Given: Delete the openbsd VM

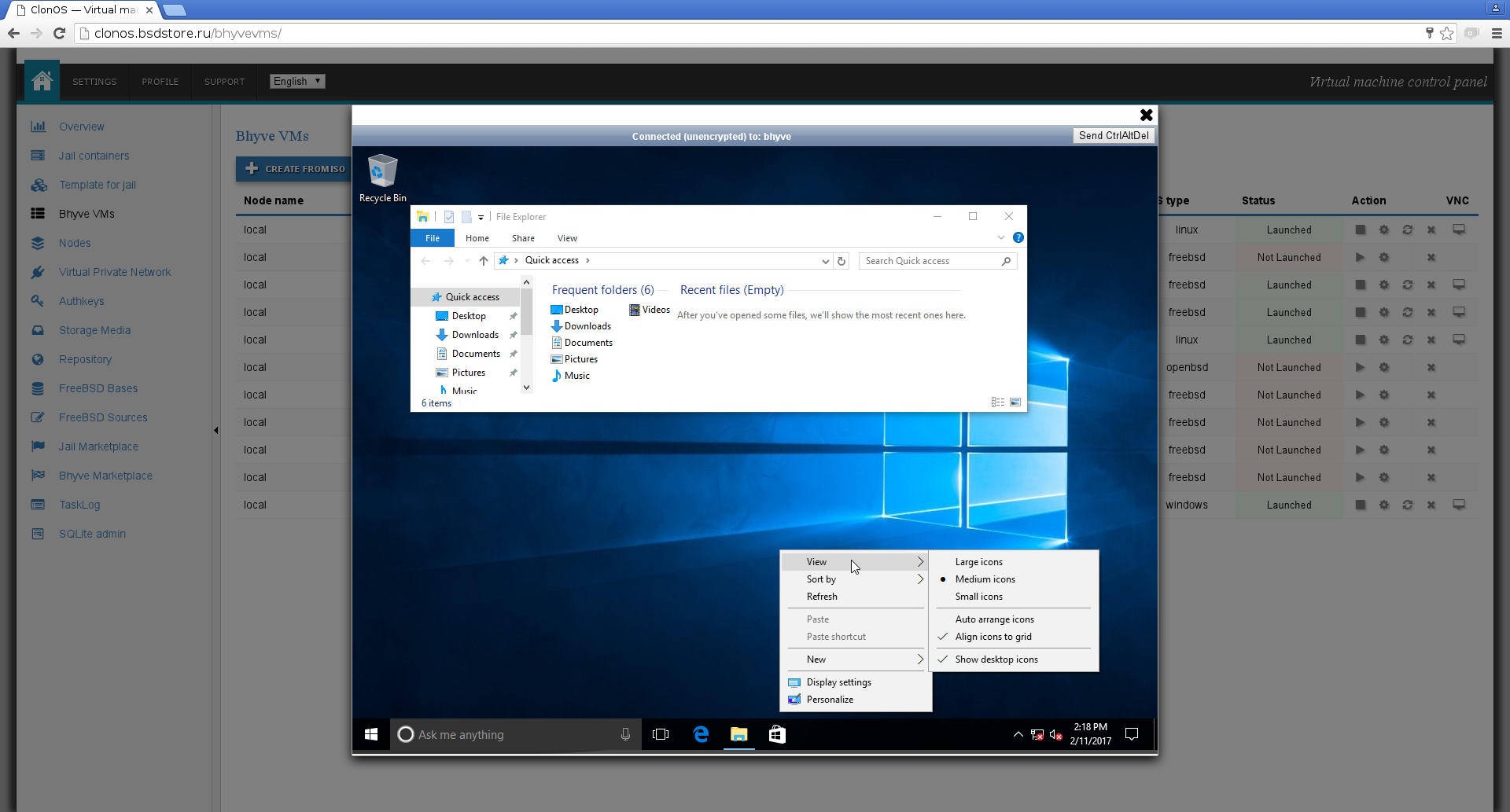Looking at the screenshot, I should click(x=1431, y=367).
